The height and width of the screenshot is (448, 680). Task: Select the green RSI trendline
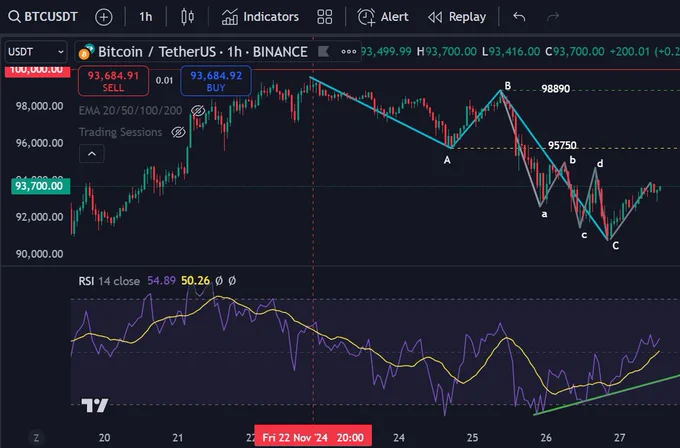pyautogui.click(x=607, y=394)
